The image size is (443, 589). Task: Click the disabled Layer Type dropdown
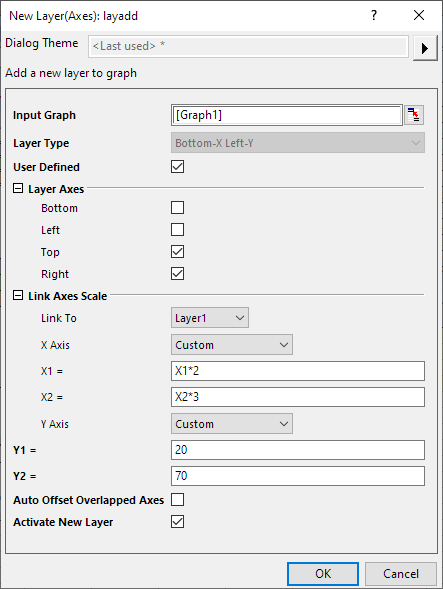(298, 143)
